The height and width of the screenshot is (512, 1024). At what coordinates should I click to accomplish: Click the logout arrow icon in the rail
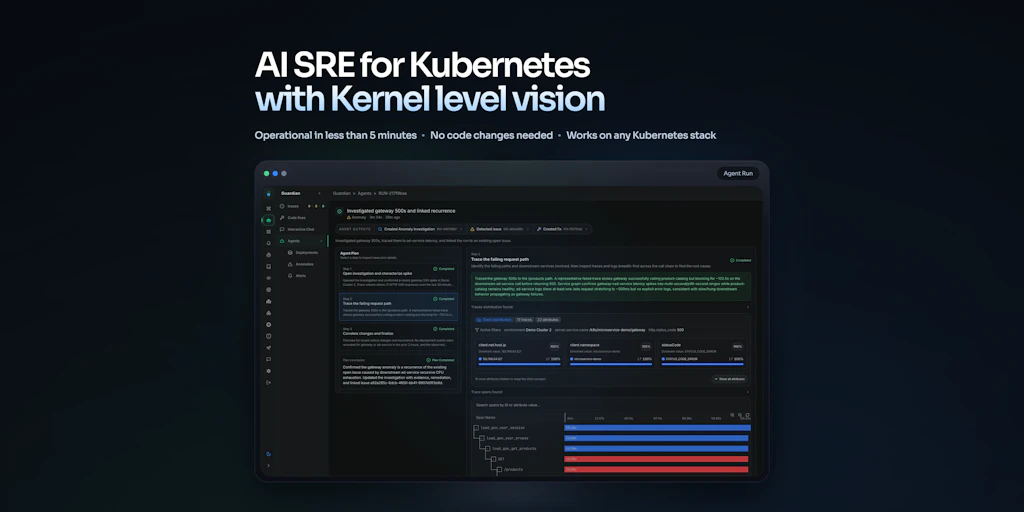click(268, 382)
